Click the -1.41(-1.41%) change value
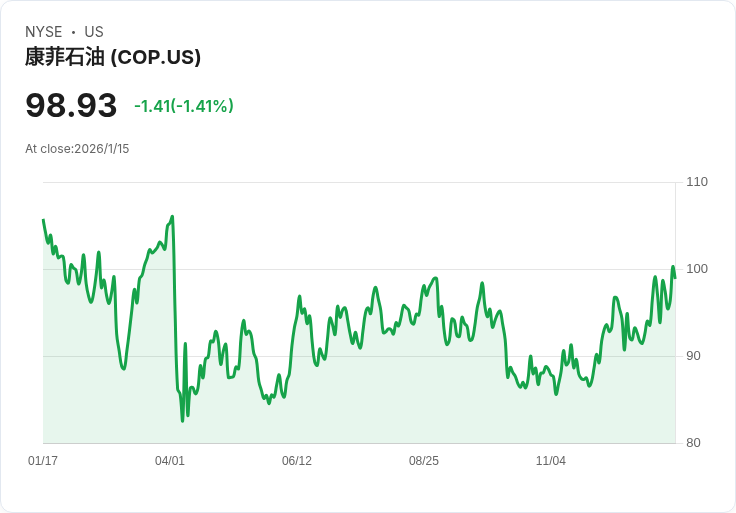 [184, 106]
